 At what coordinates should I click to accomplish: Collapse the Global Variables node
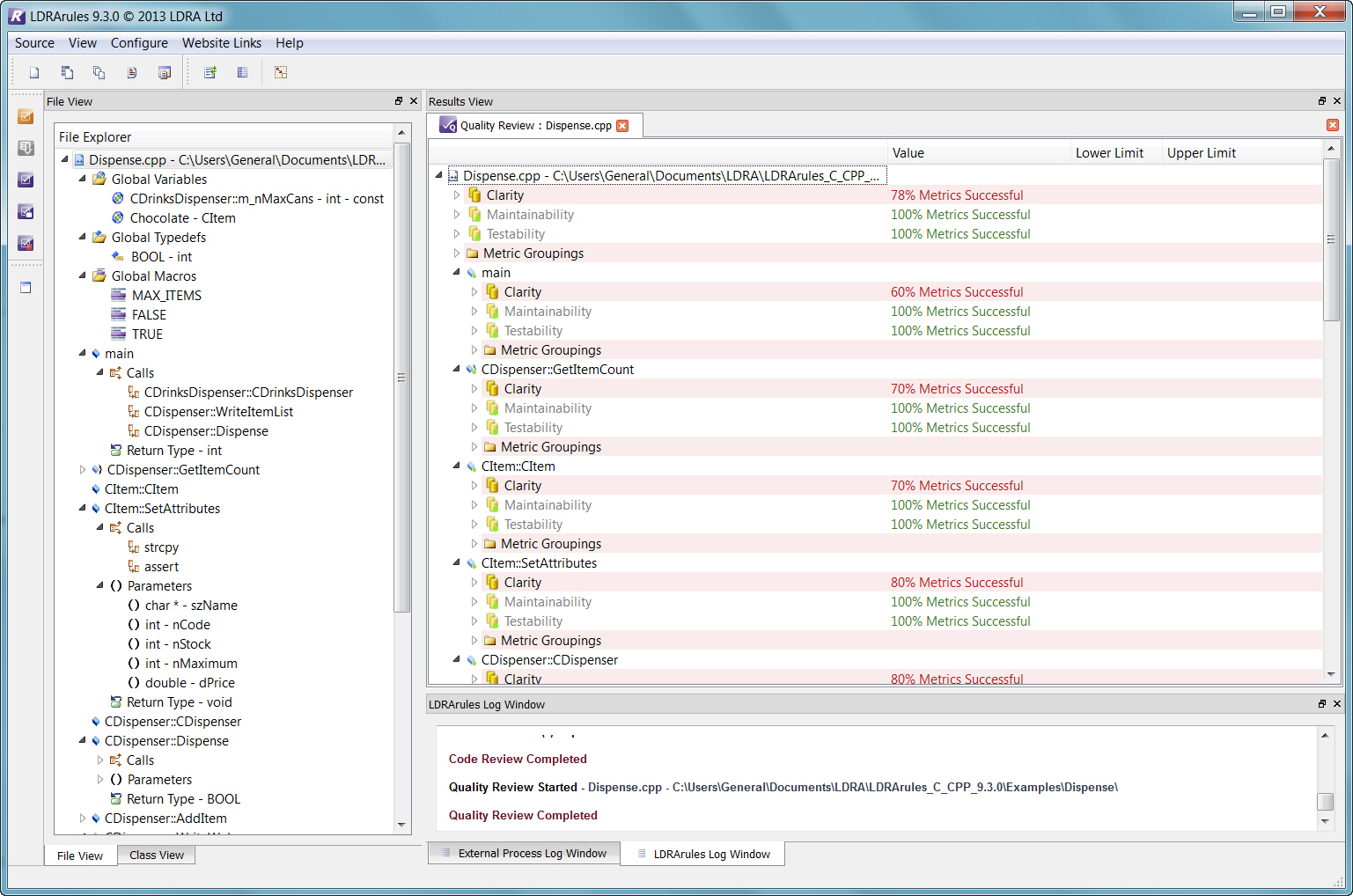tap(83, 179)
